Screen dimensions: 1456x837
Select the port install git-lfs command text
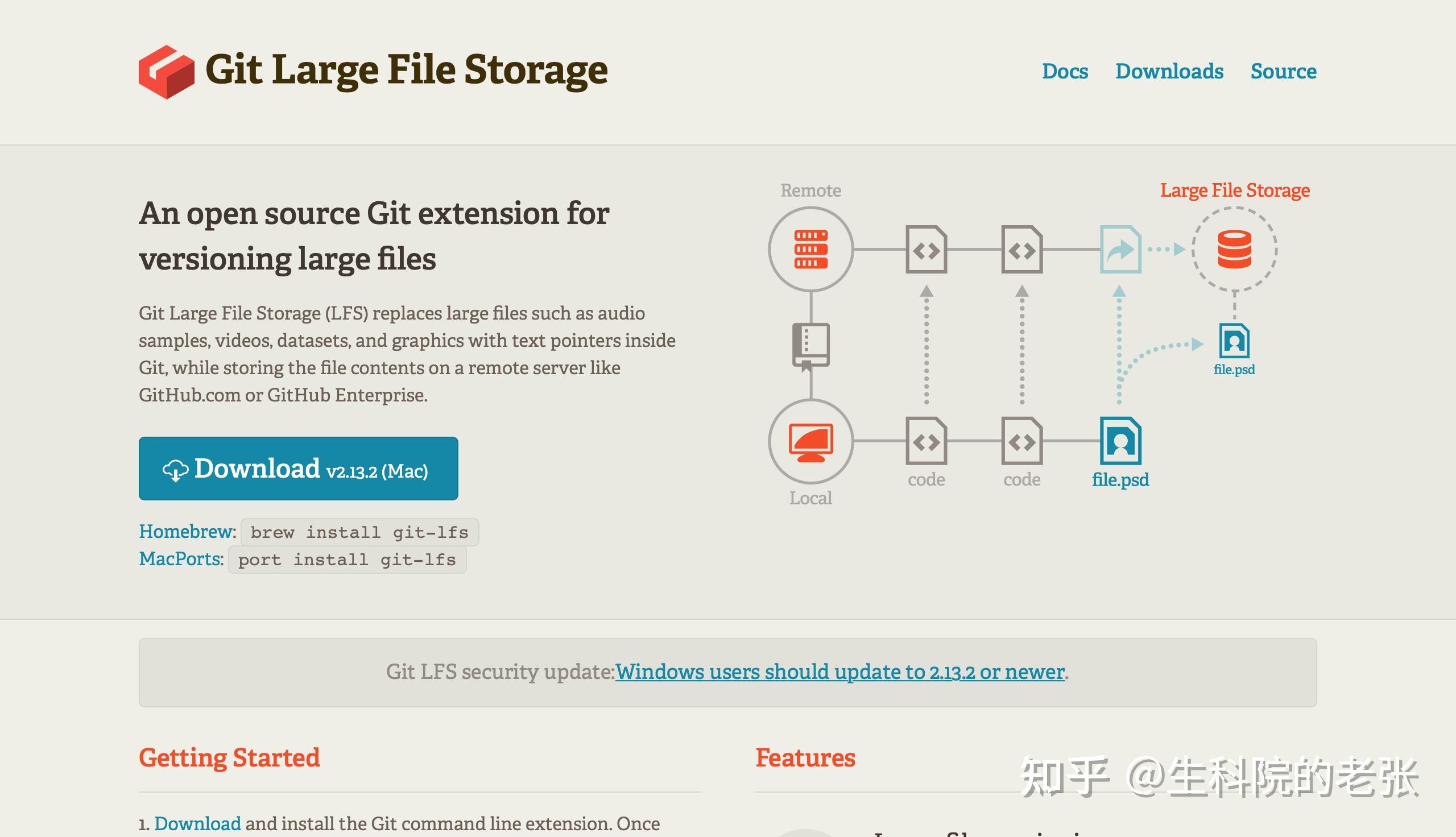346,560
